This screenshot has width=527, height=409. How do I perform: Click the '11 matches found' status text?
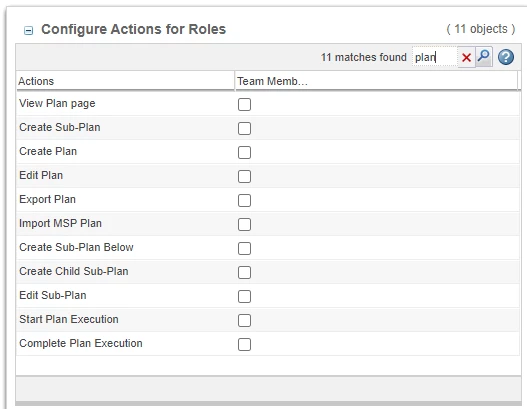tap(364, 57)
